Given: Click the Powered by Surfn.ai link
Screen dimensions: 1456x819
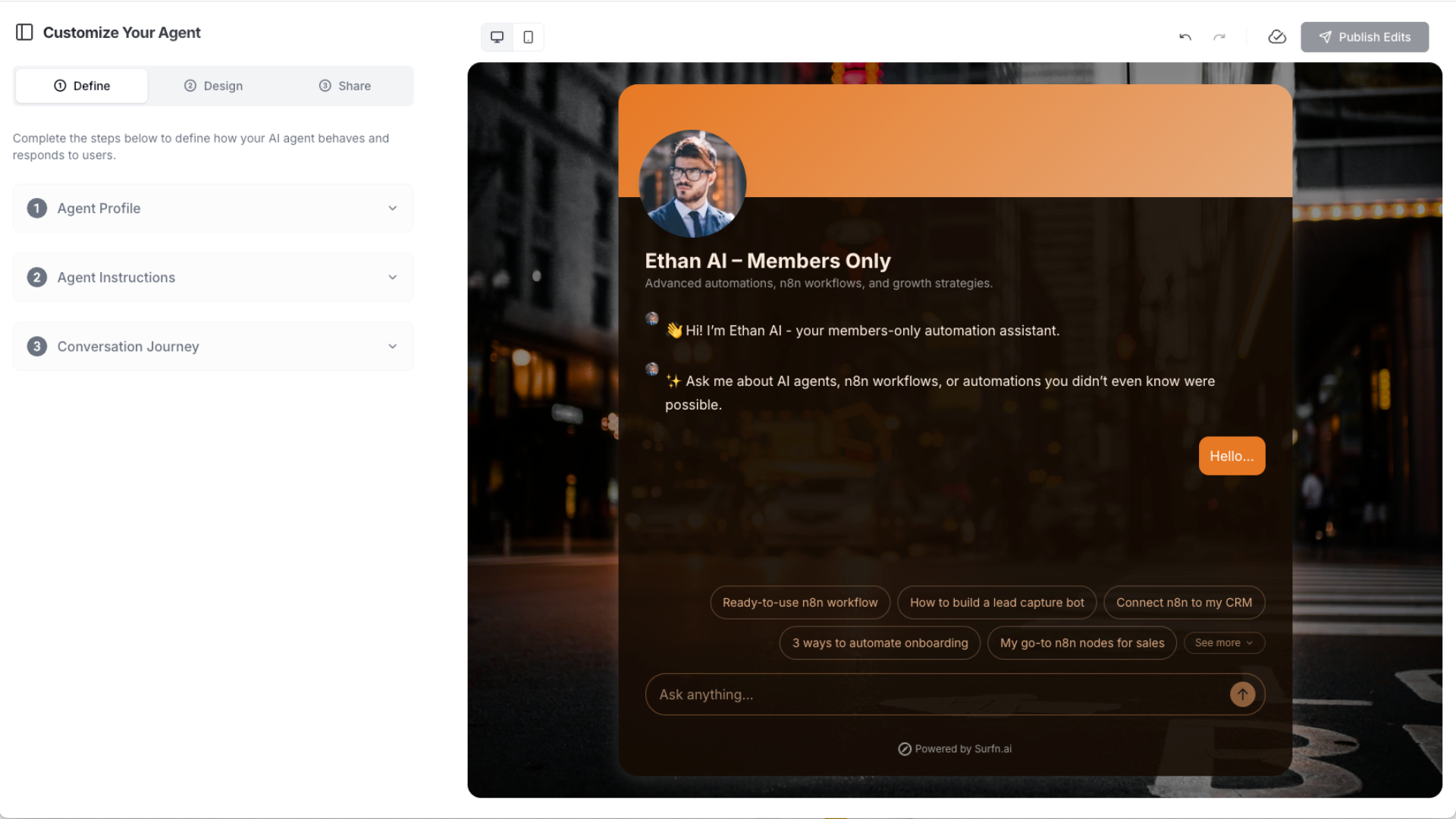Looking at the screenshot, I should tap(955, 748).
